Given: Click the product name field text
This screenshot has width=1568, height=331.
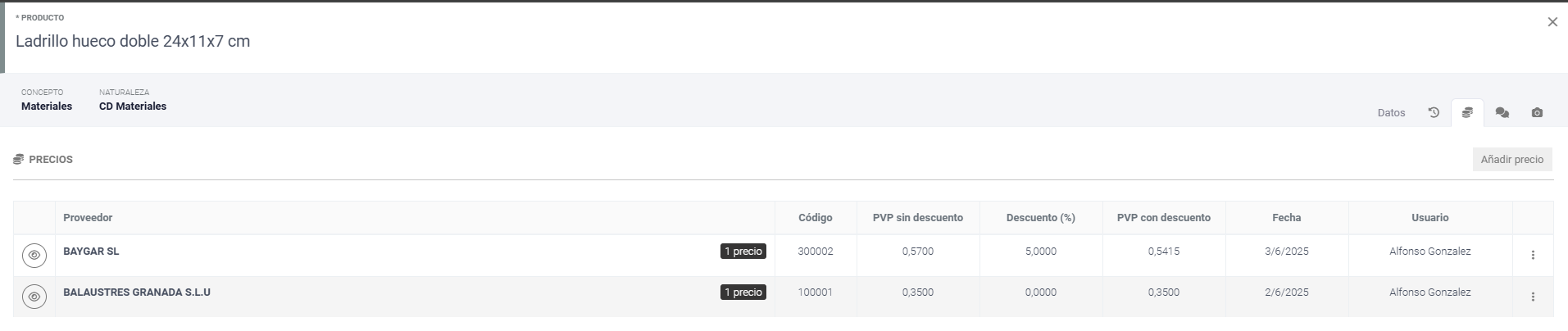Looking at the screenshot, I should tap(133, 42).
